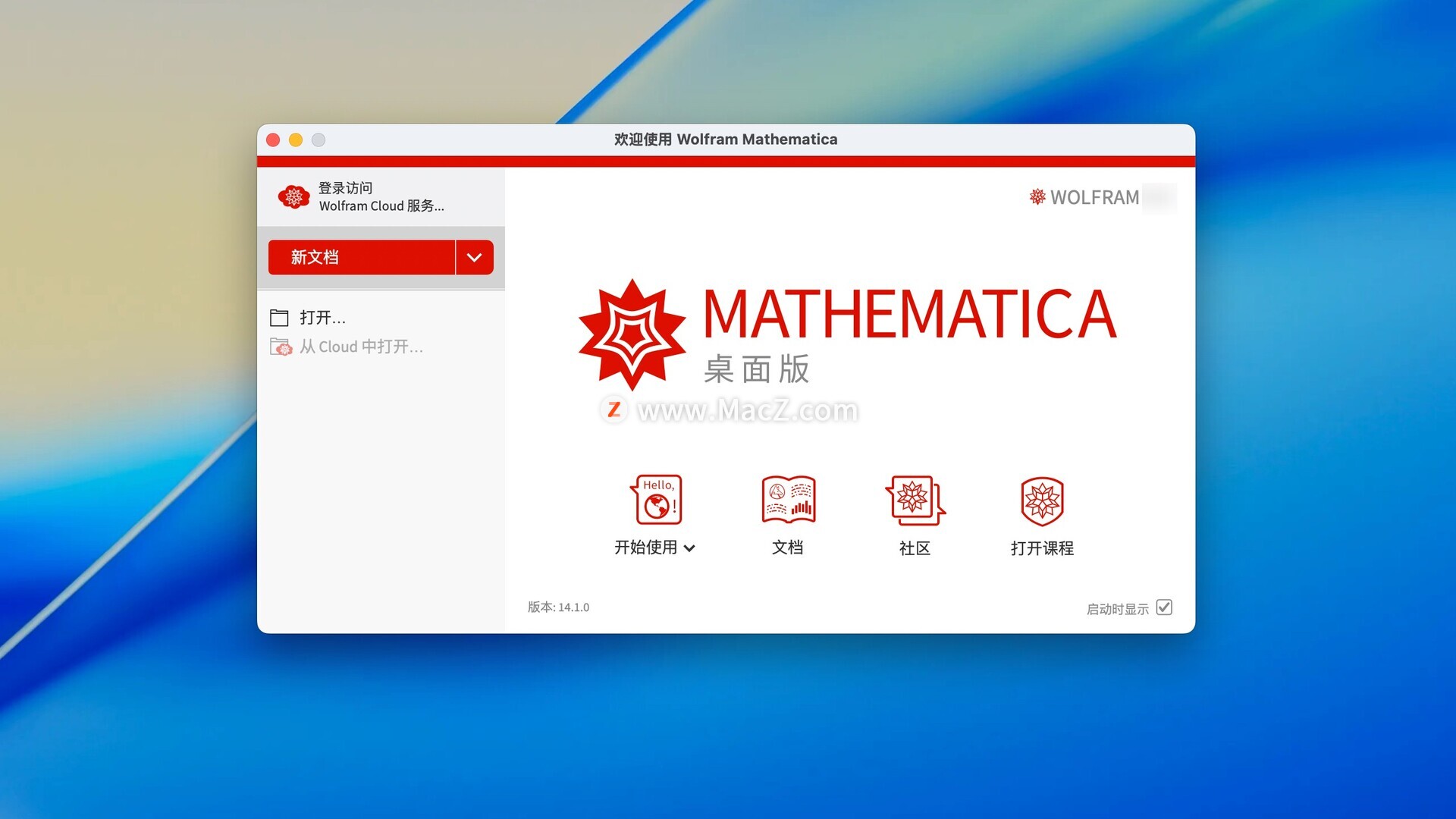This screenshot has height=819, width=1456.
Task: Select the 打开... entry
Action: tap(322, 317)
